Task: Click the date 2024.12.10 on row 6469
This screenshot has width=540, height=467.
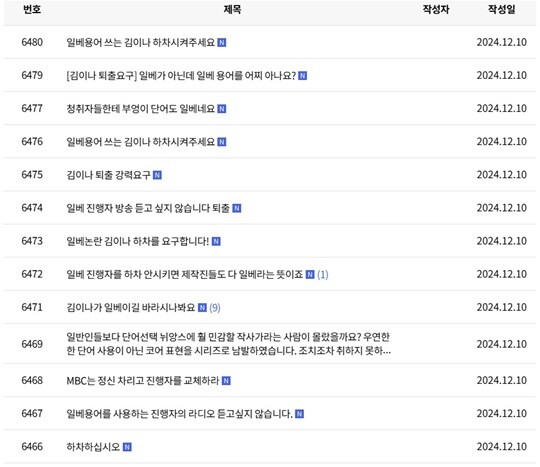Action: (x=502, y=344)
